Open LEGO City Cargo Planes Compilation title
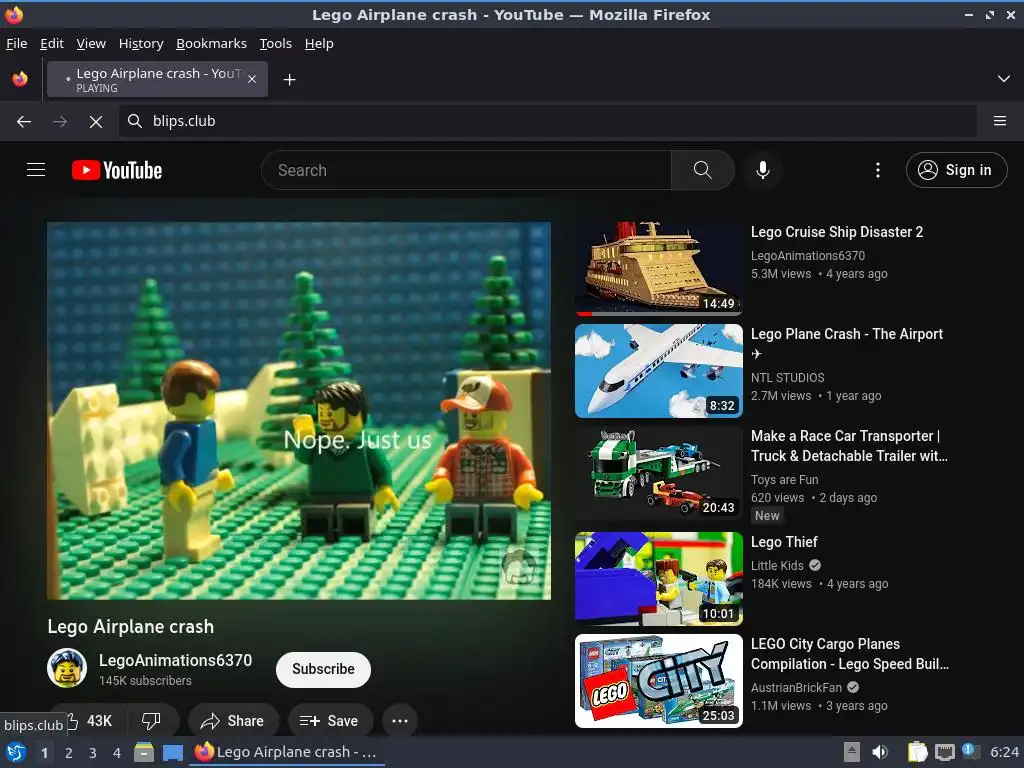This screenshot has width=1024, height=768. pyautogui.click(x=850, y=654)
